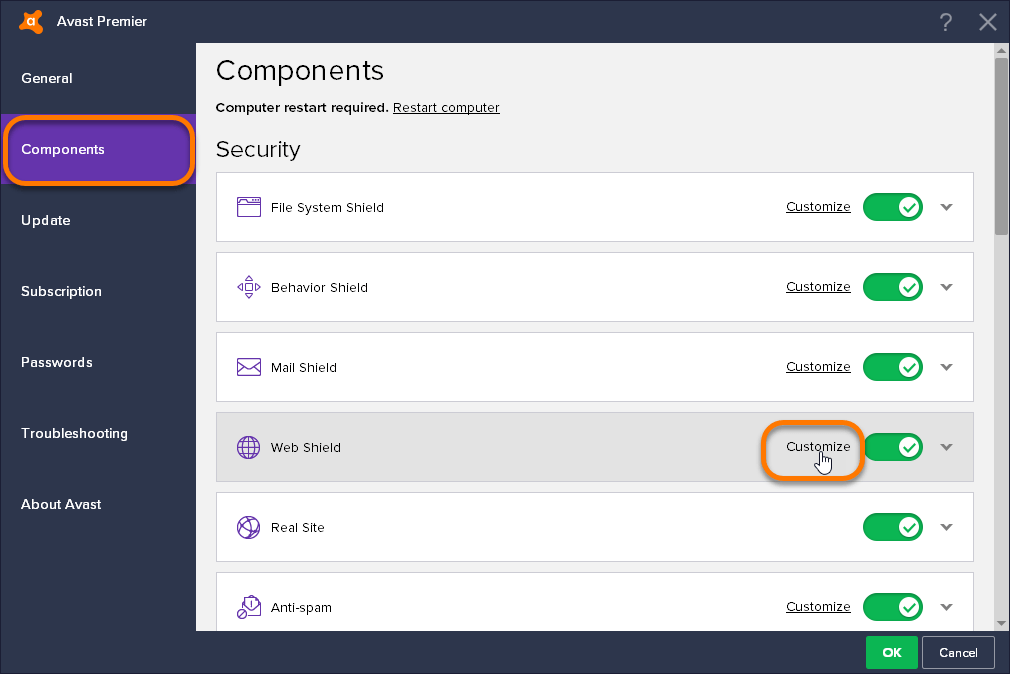Screen dimensions: 1010x674
Task: Open Web Shield Customize link
Action: [x=818, y=447]
